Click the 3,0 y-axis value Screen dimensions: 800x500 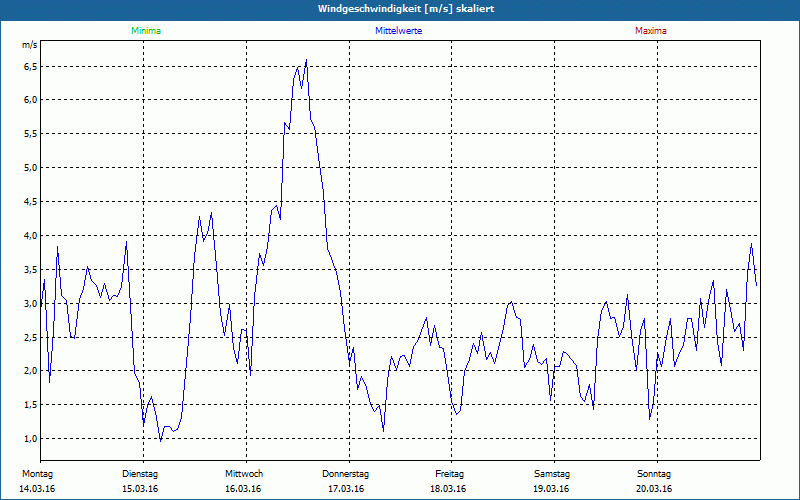pyautogui.click(x=31, y=303)
